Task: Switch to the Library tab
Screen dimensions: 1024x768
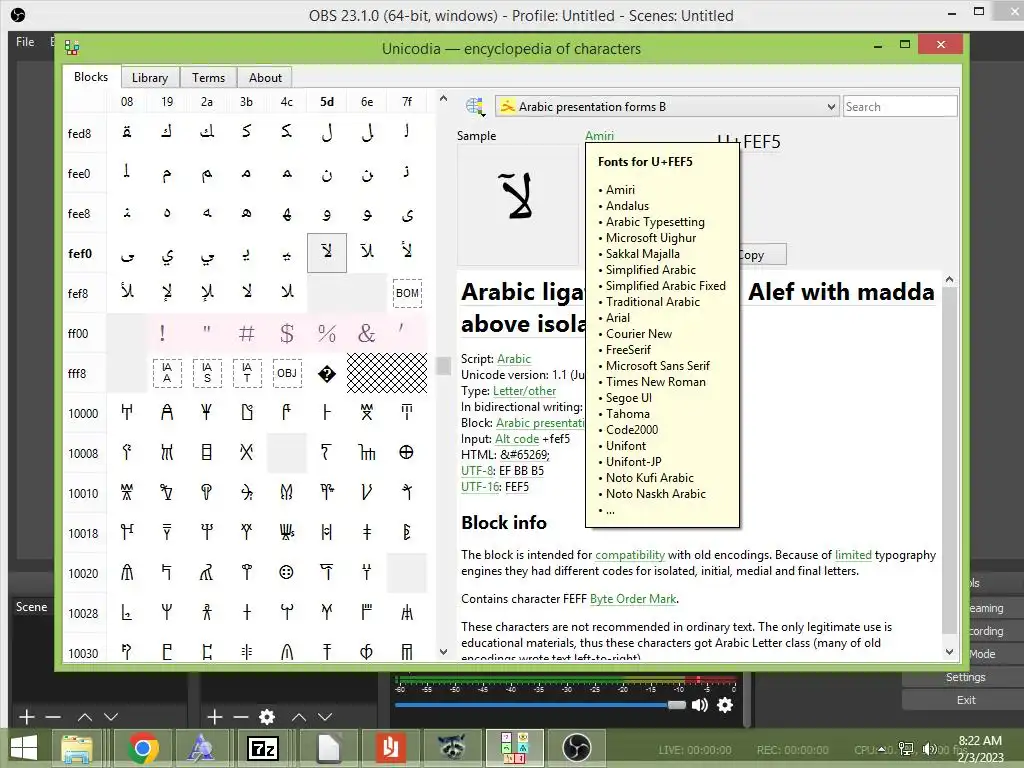Action: point(150,78)
